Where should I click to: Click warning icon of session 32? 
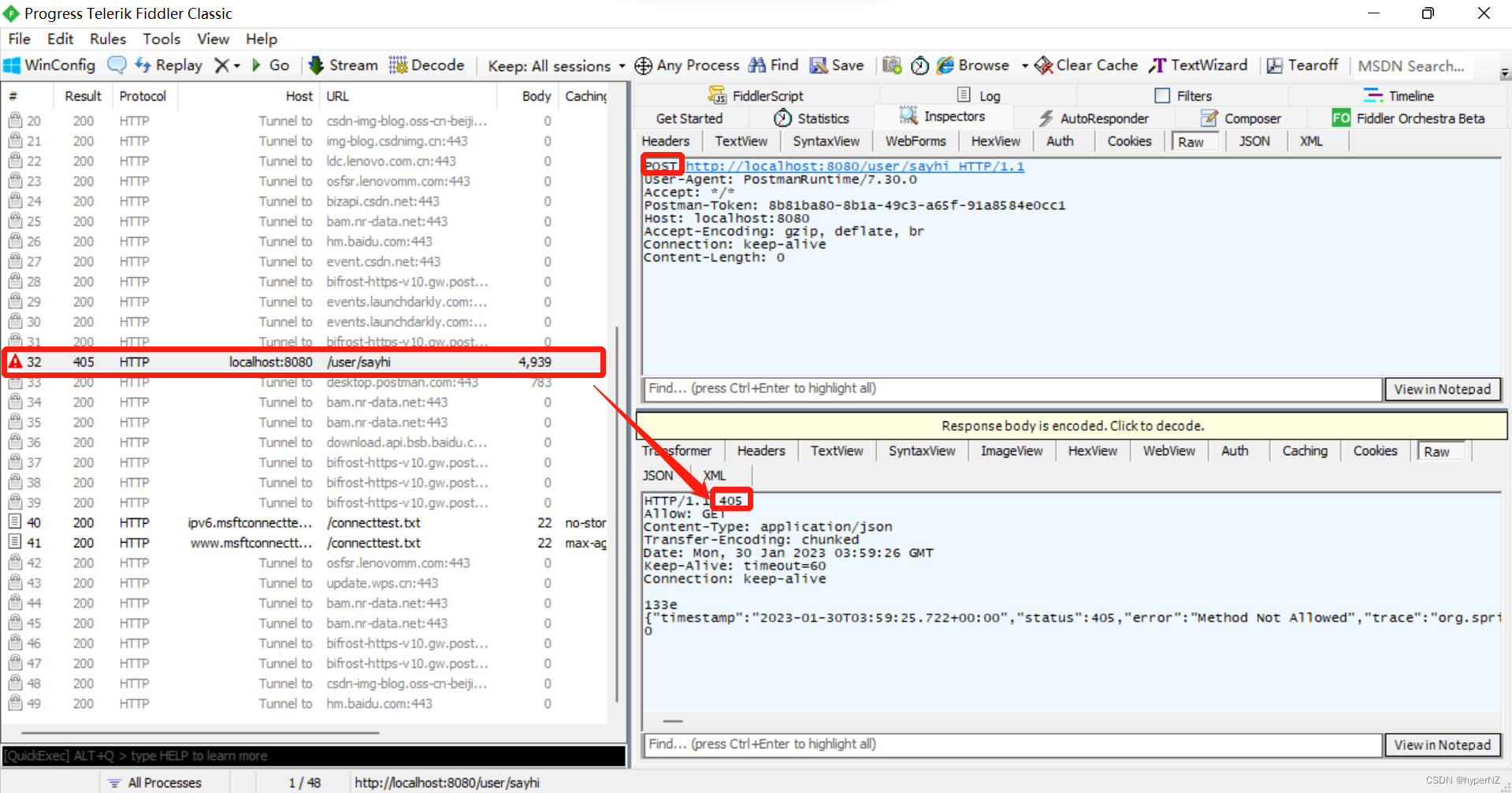pyautogui.click(x=15, y=361)
